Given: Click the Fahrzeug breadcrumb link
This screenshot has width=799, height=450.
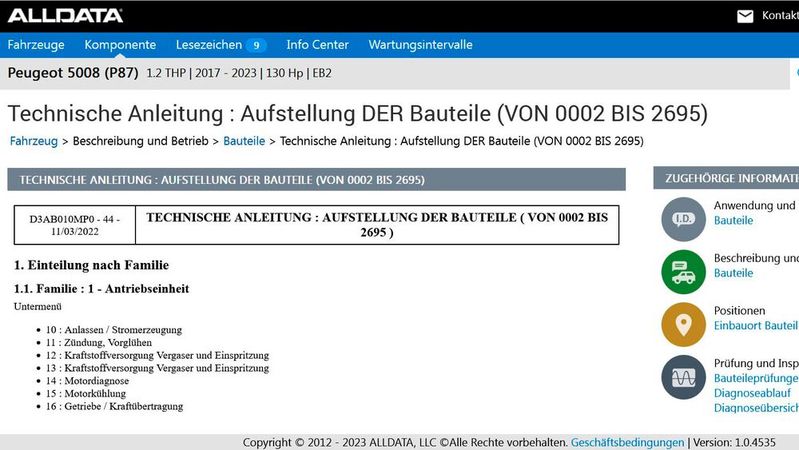Looking at the screenshot, I should (x=34, y=141).
